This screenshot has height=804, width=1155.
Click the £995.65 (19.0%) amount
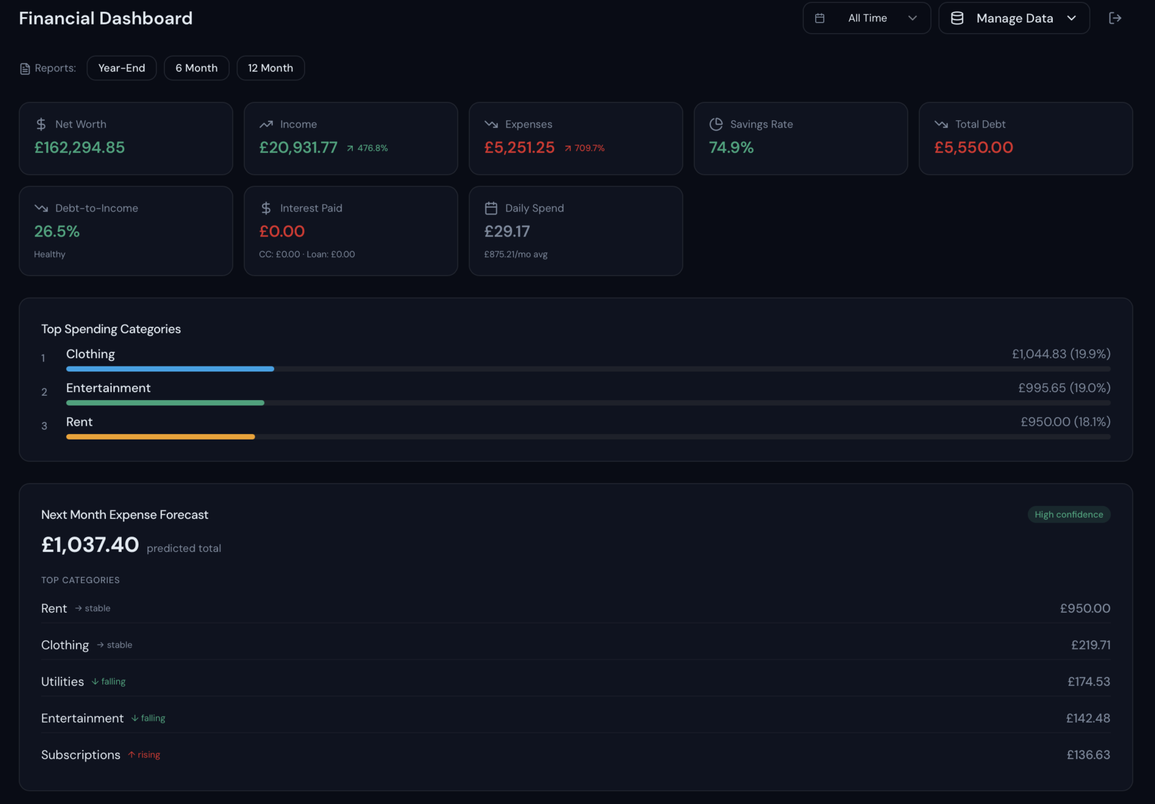[x=1064, y=388]
